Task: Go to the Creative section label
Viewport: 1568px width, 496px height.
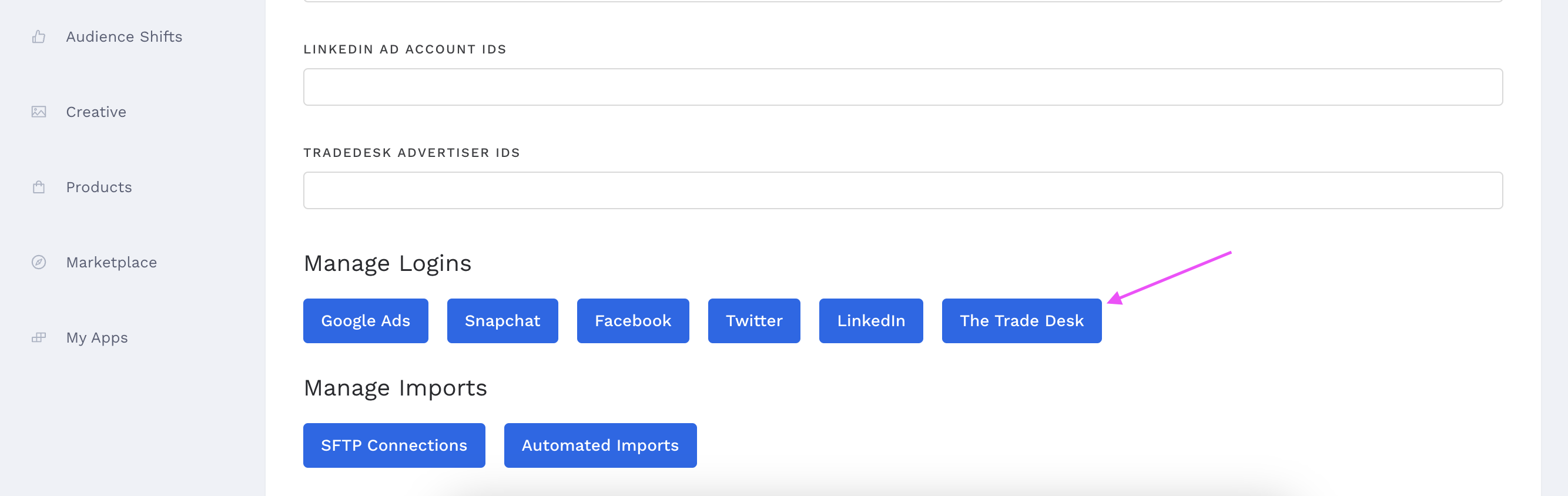Action: (x=96, y=112)
